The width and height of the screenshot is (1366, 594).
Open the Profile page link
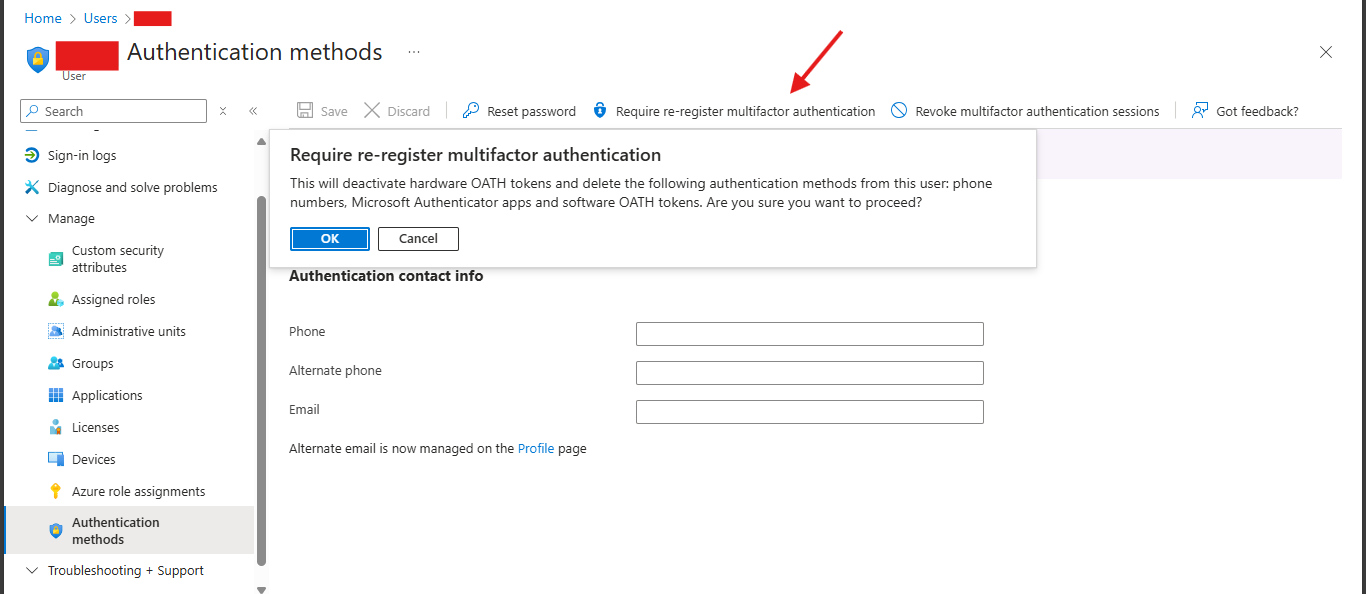(536, 448)
